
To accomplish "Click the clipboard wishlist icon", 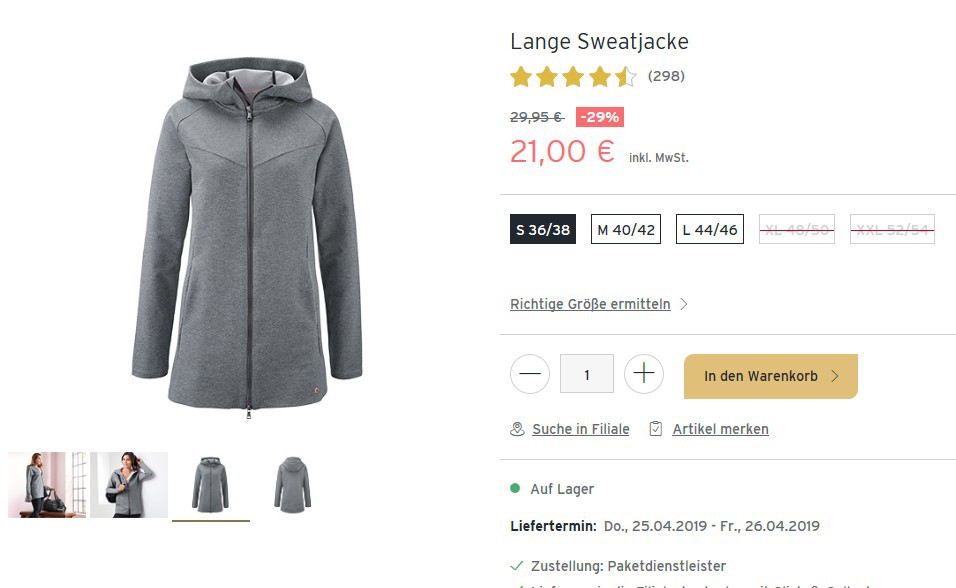I will click(x=656, y=429).
